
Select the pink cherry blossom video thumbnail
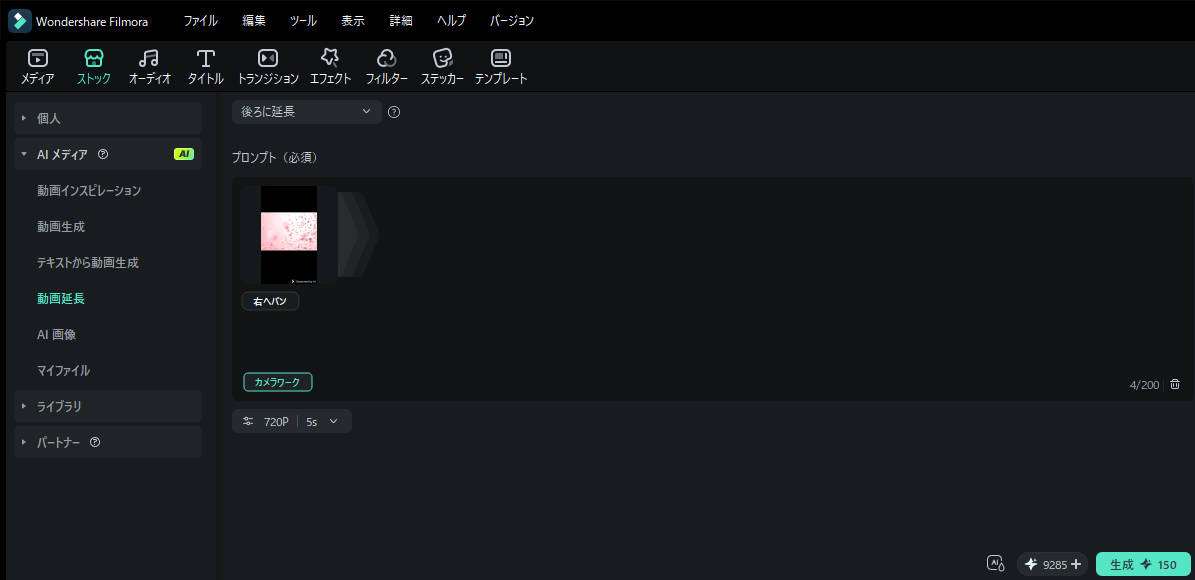click(288, 234)
